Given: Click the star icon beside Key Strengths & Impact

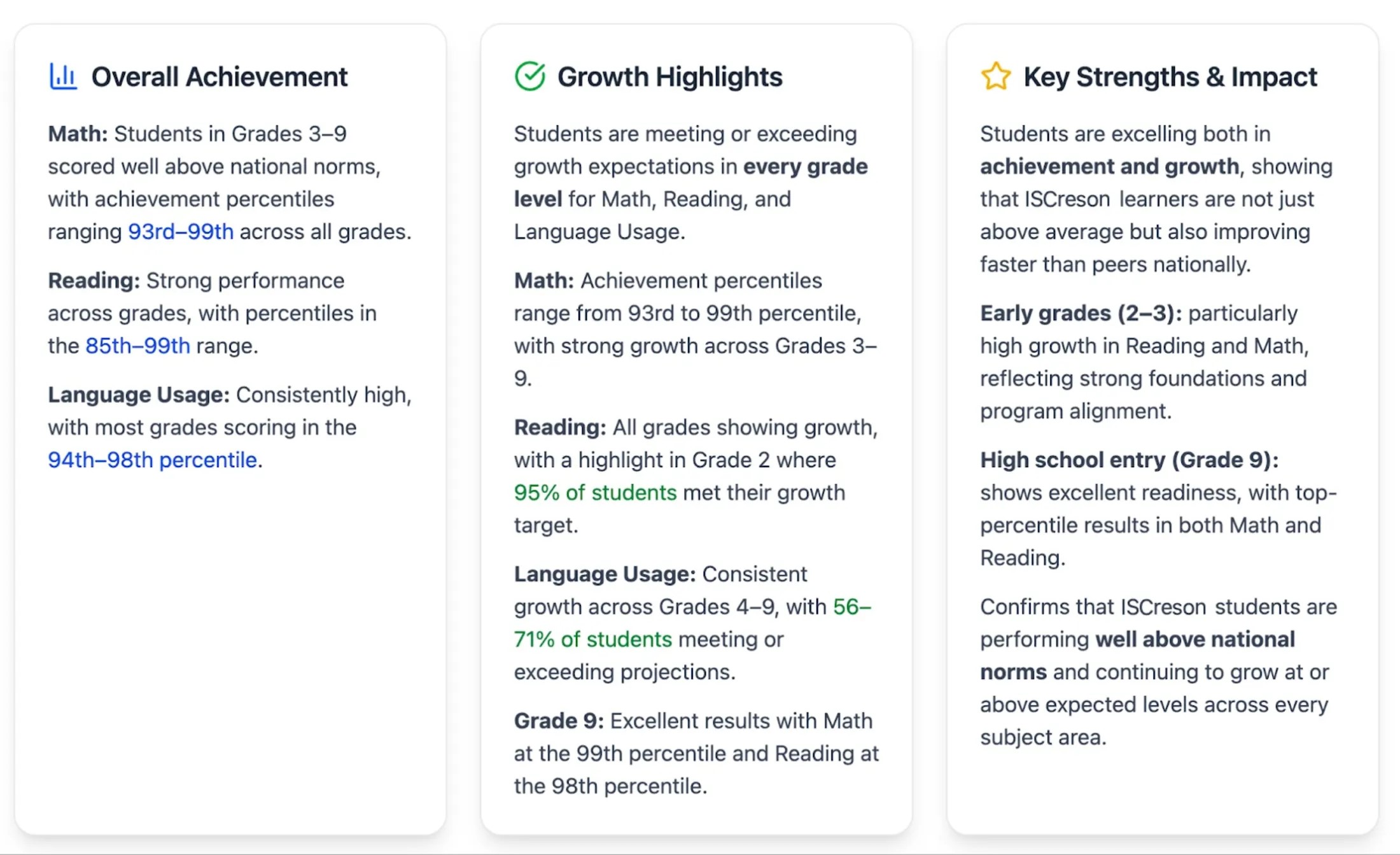Looking at the screenshot, I should tap(995, 76).
